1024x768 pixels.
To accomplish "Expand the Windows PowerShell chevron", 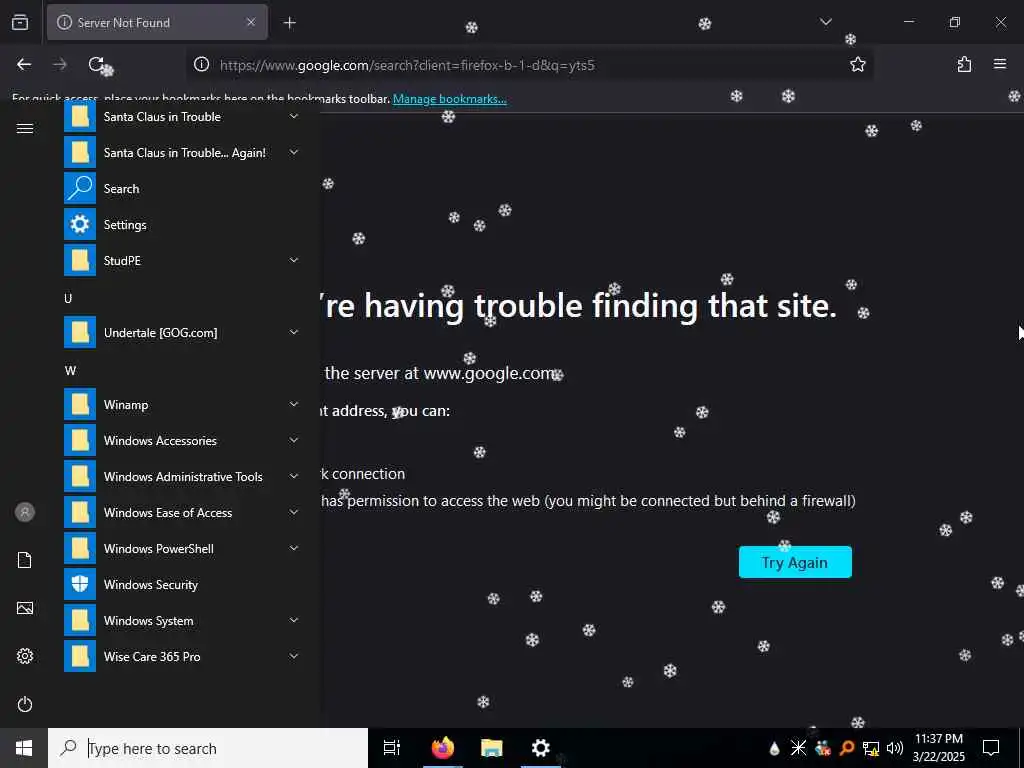I will (294, 548).
